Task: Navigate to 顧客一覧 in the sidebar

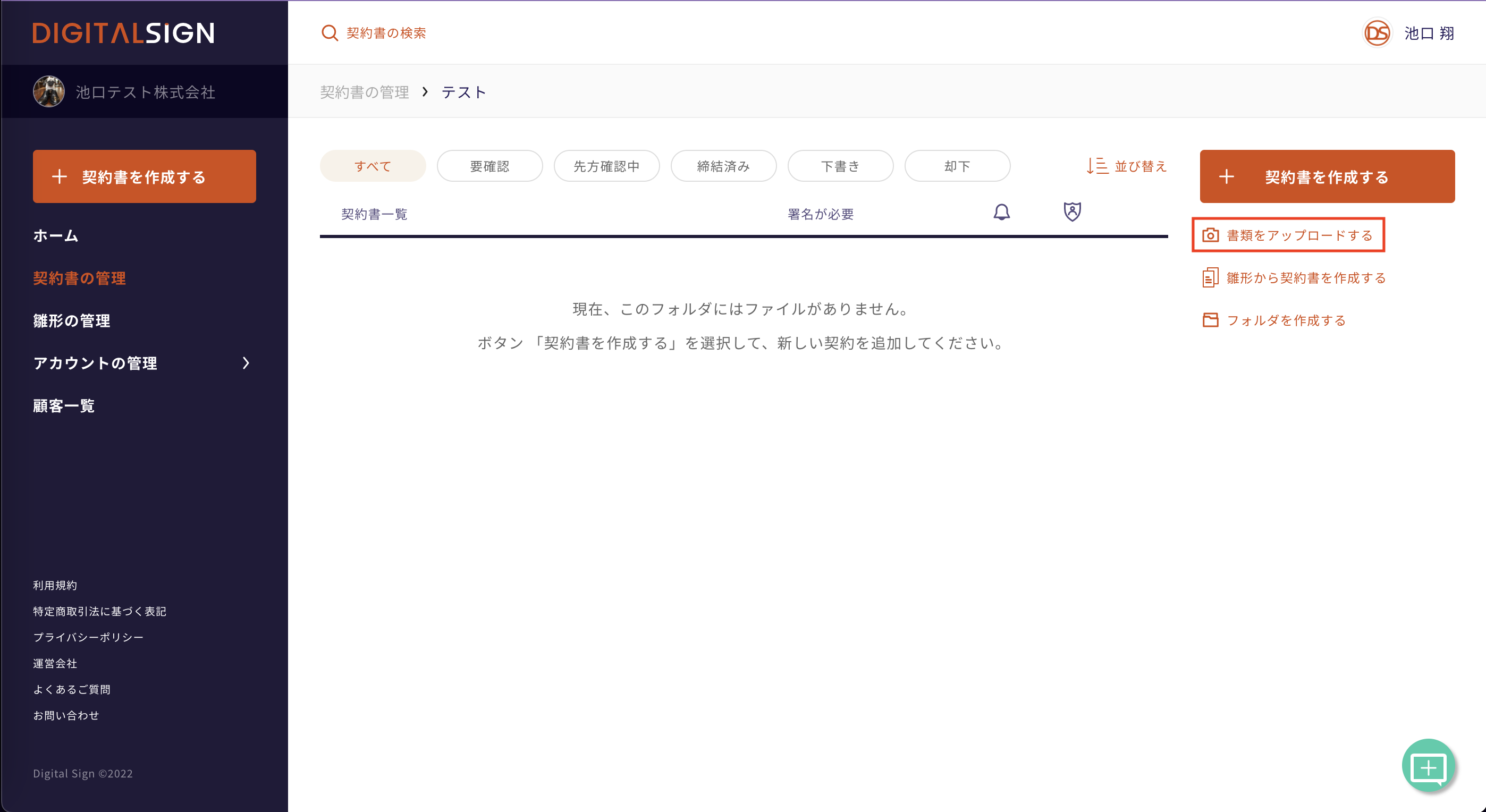Action: (x=63, y=405)
